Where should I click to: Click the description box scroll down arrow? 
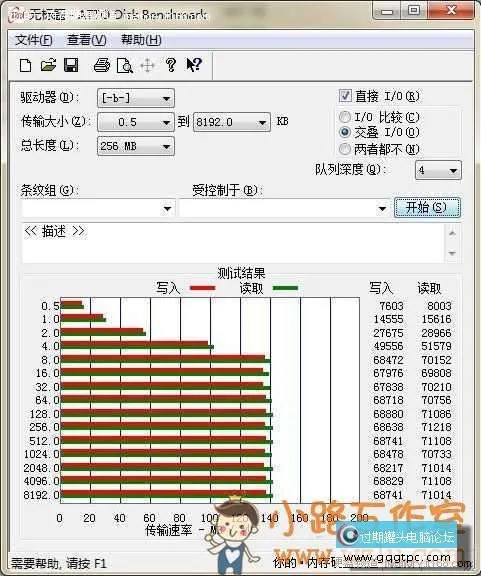pos(452,253)
